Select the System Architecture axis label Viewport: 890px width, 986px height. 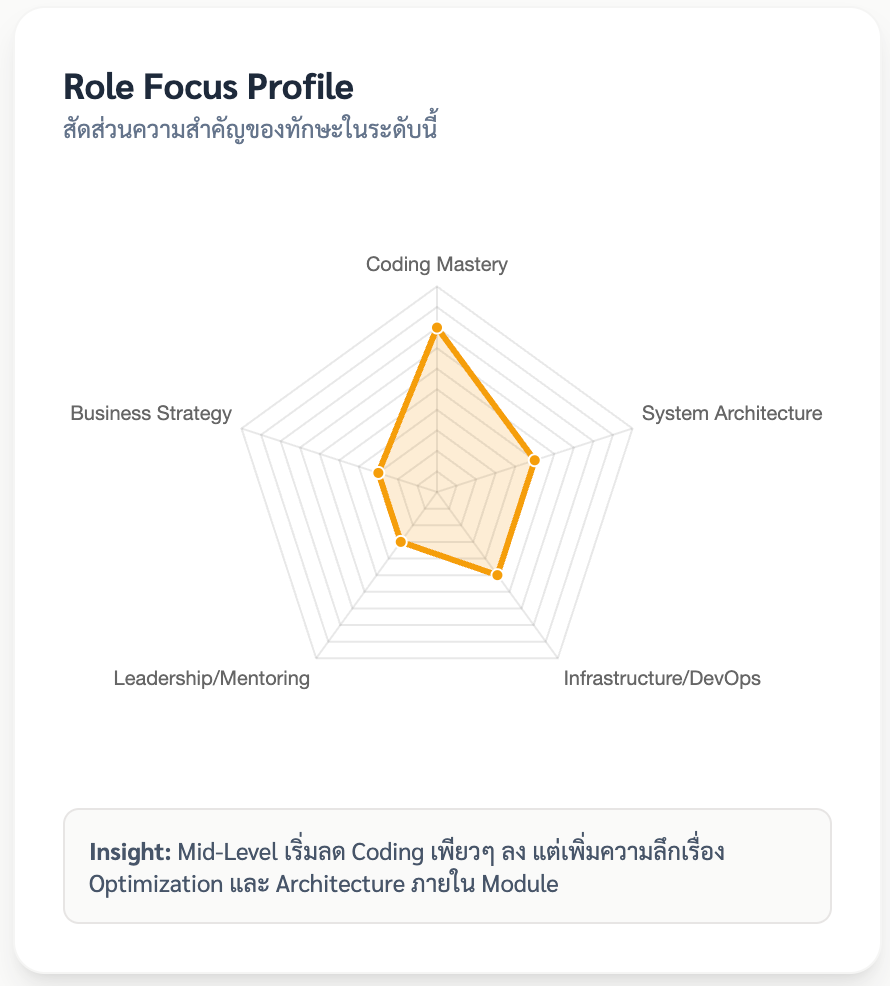coord(731,413)
